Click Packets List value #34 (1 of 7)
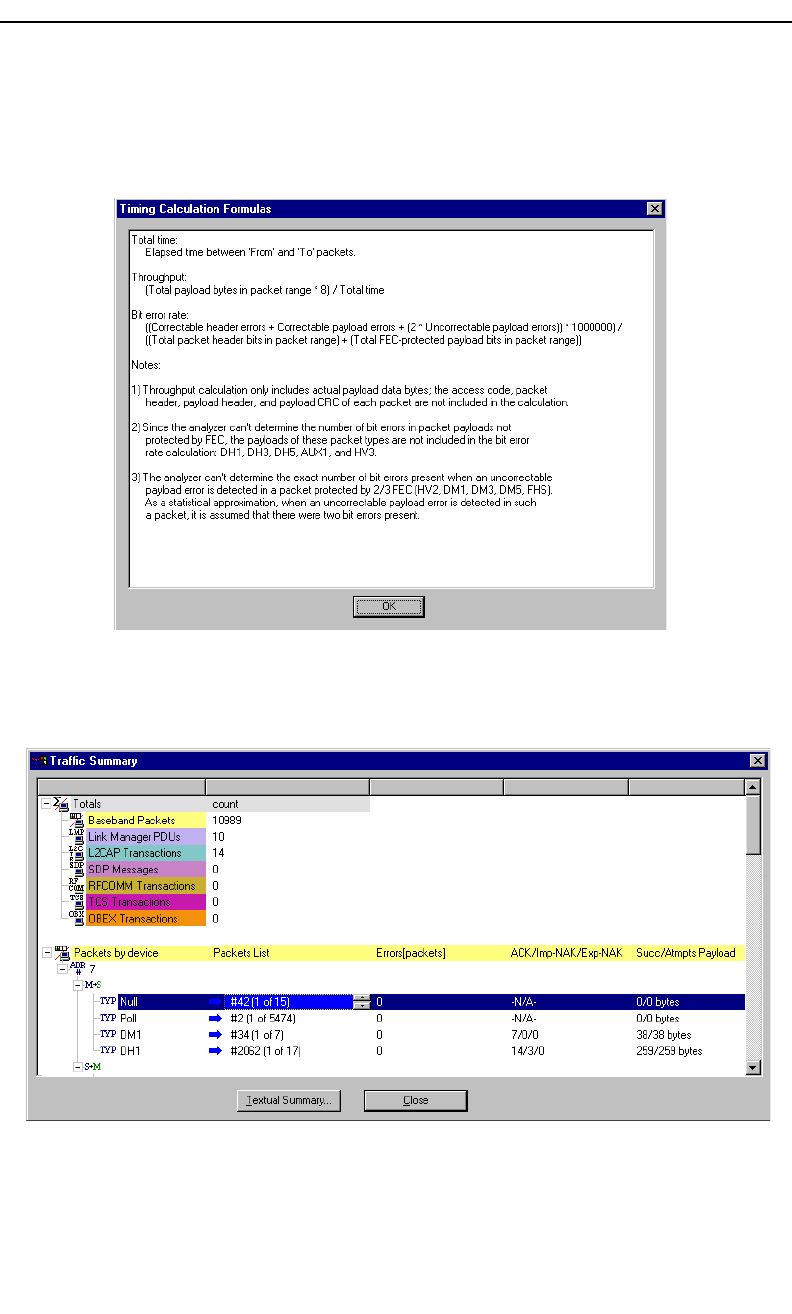Screen dimensions: 792x1314 [257, 1035]
